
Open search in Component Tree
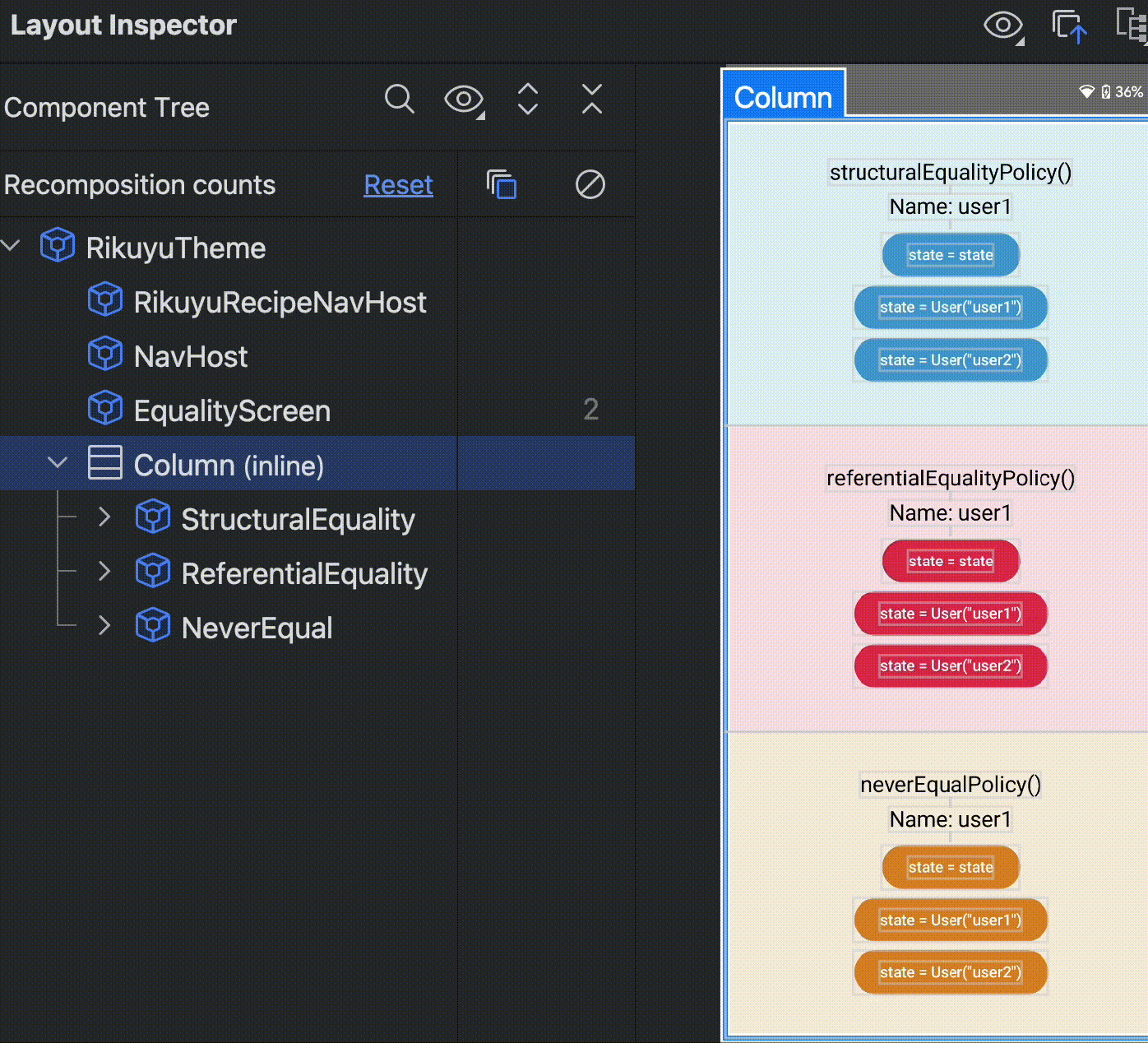tap(400, 100)
